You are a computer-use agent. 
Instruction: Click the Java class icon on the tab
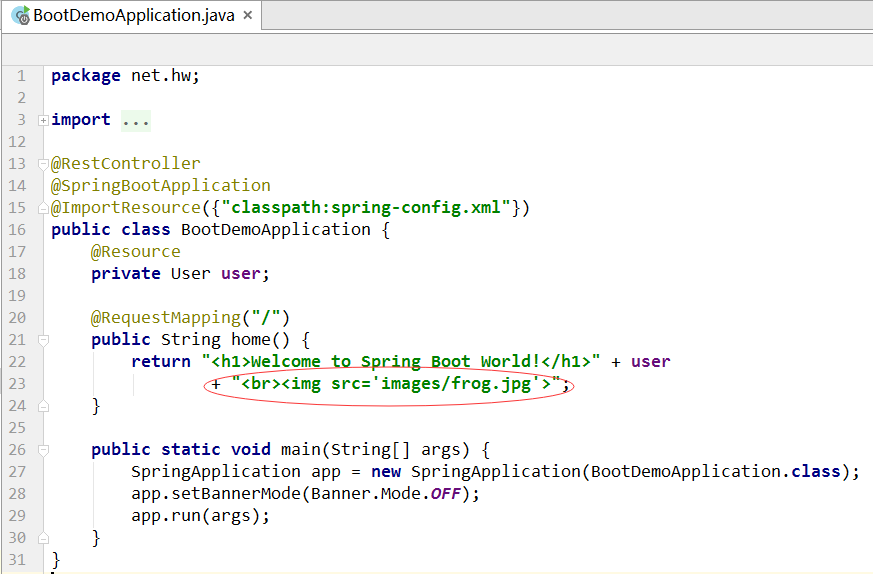pos(21,16)
